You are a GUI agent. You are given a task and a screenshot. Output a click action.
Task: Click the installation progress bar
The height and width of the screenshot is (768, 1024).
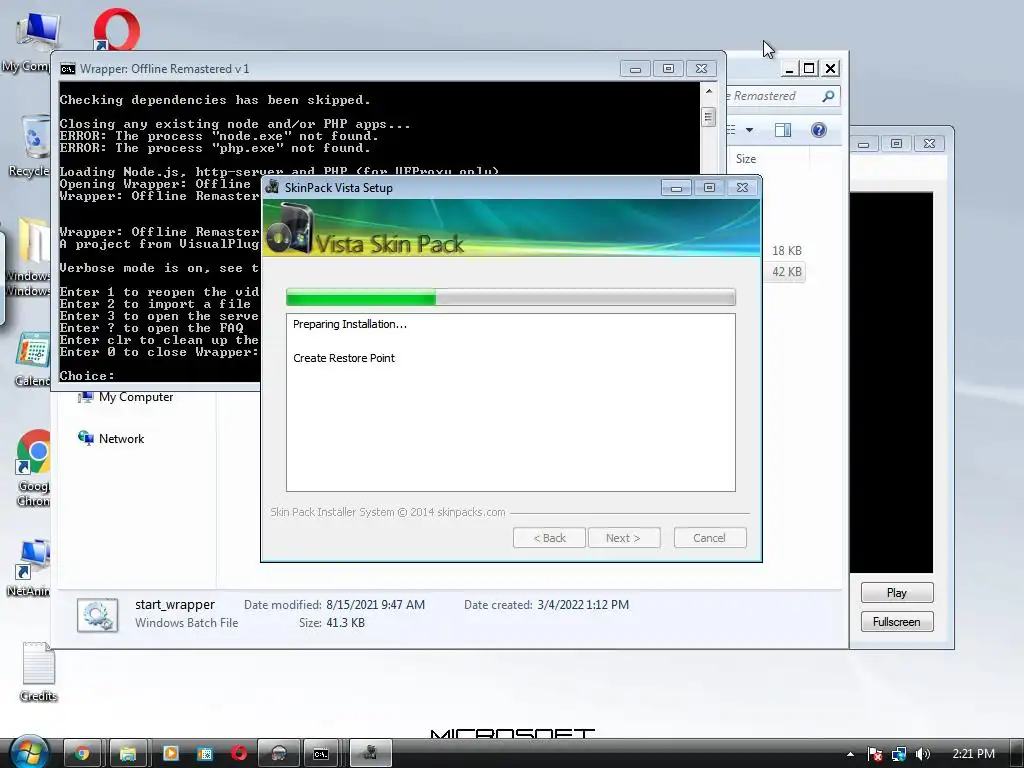(511, 298)
